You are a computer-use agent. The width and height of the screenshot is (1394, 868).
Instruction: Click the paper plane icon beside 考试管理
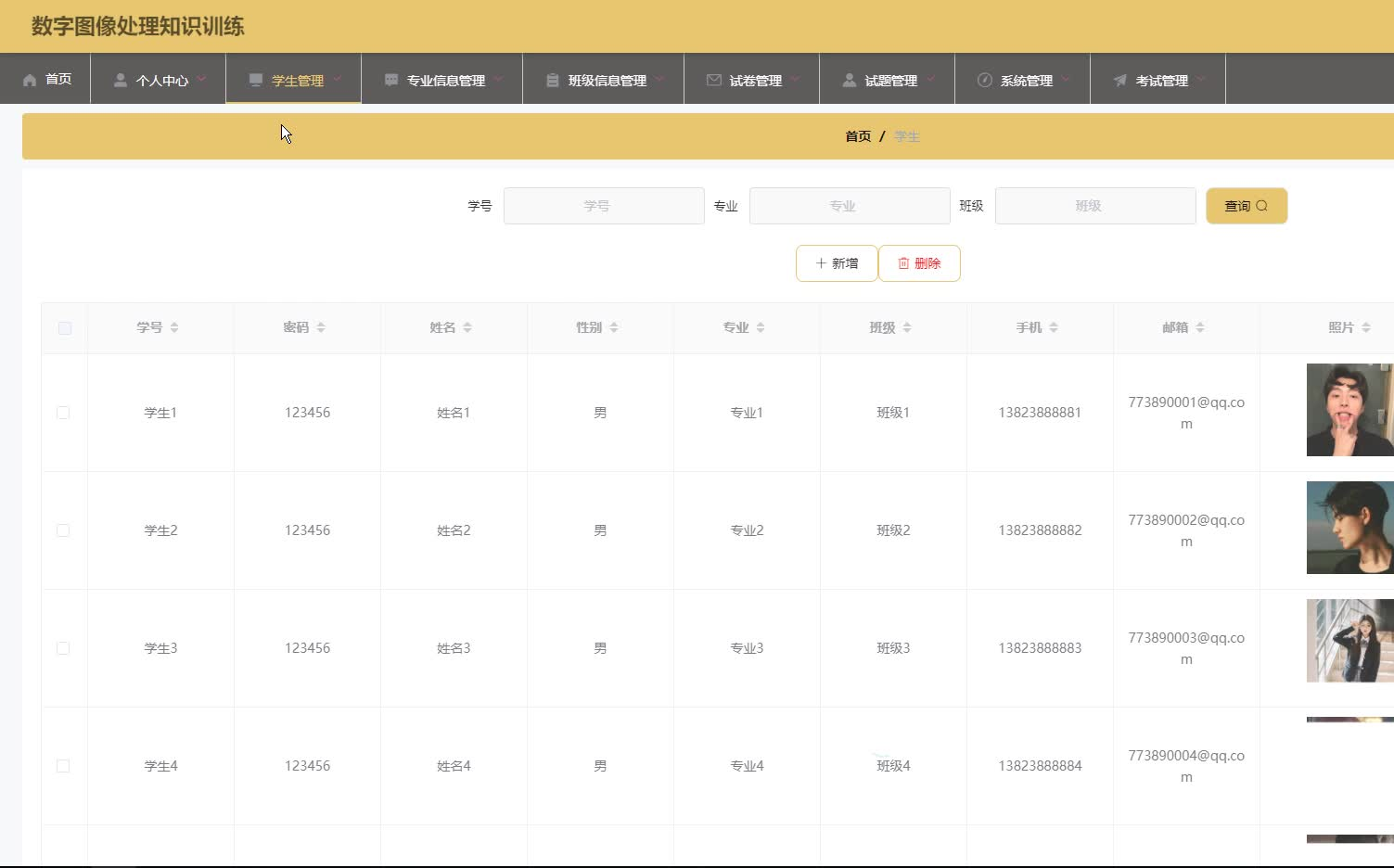(1120, 81)
